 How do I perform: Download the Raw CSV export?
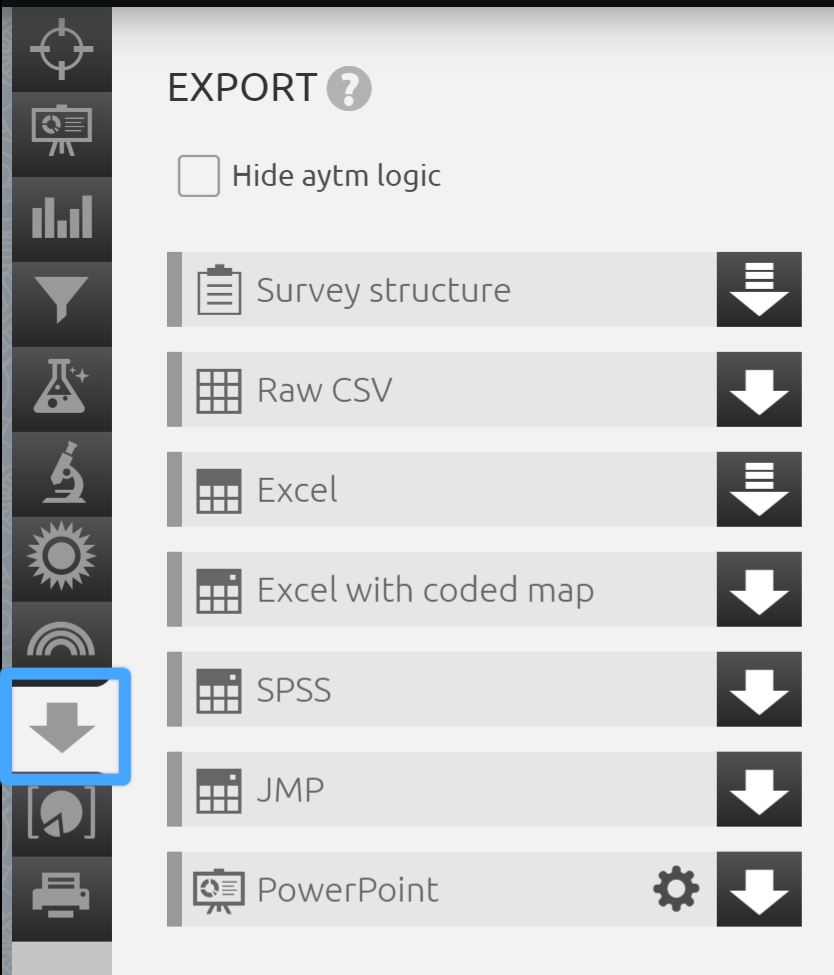[759, 390]
